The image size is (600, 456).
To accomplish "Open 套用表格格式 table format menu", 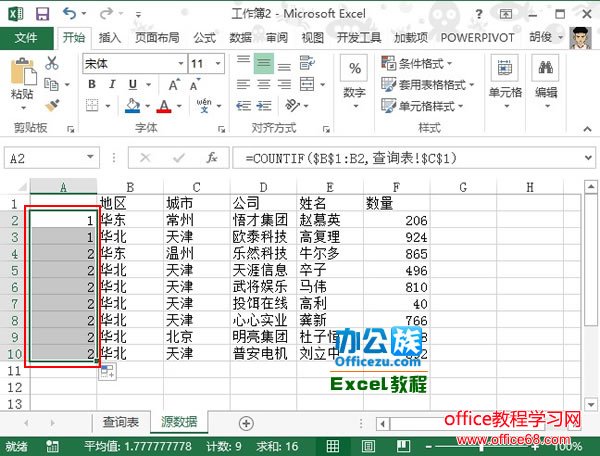I will pos(428,85).
